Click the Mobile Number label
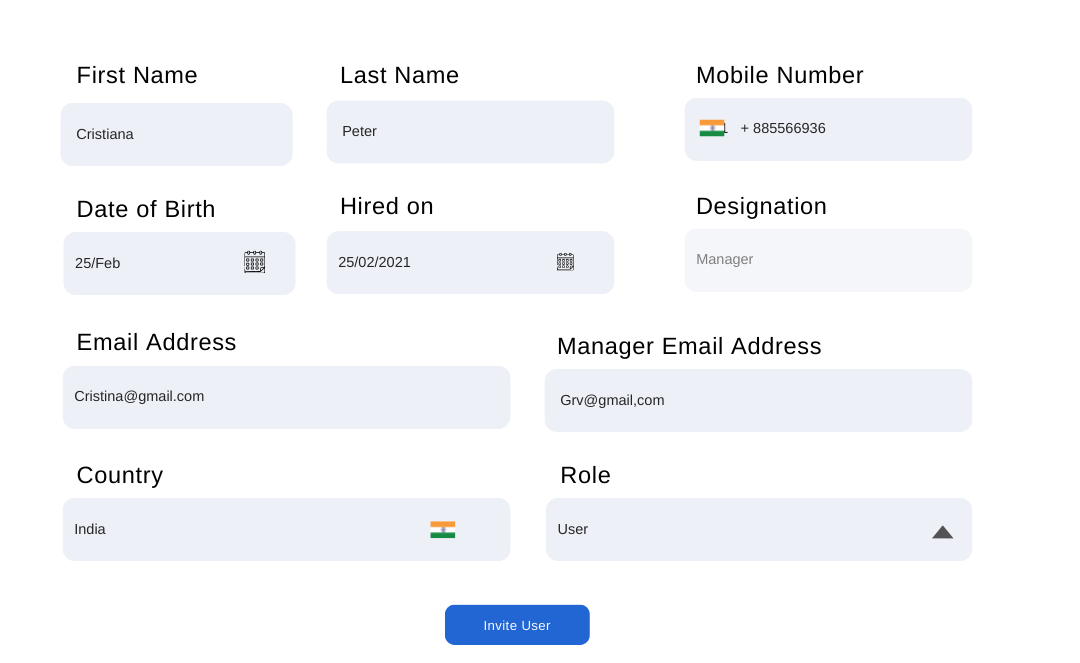 [x=779, y=75]
